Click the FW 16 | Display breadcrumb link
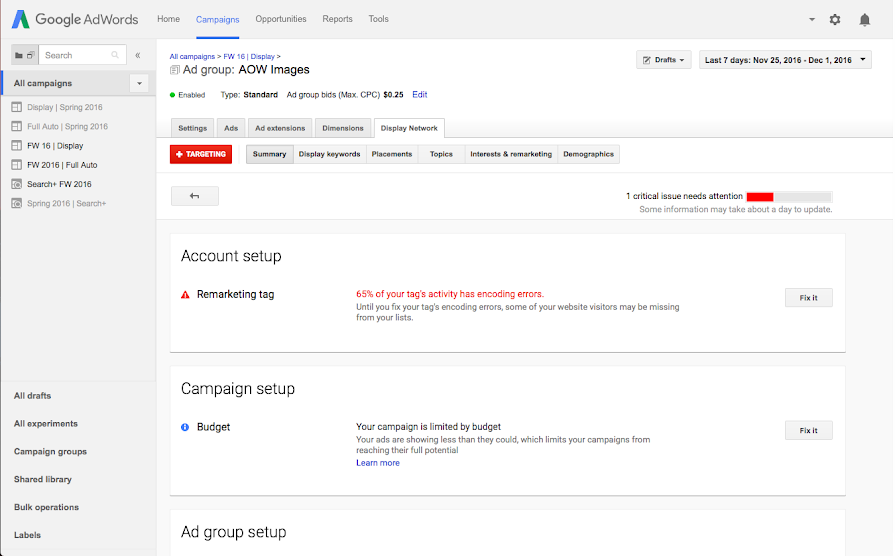The height and width of the screenshot is (556, 895). pyautogui.click(x=249, y=57)
